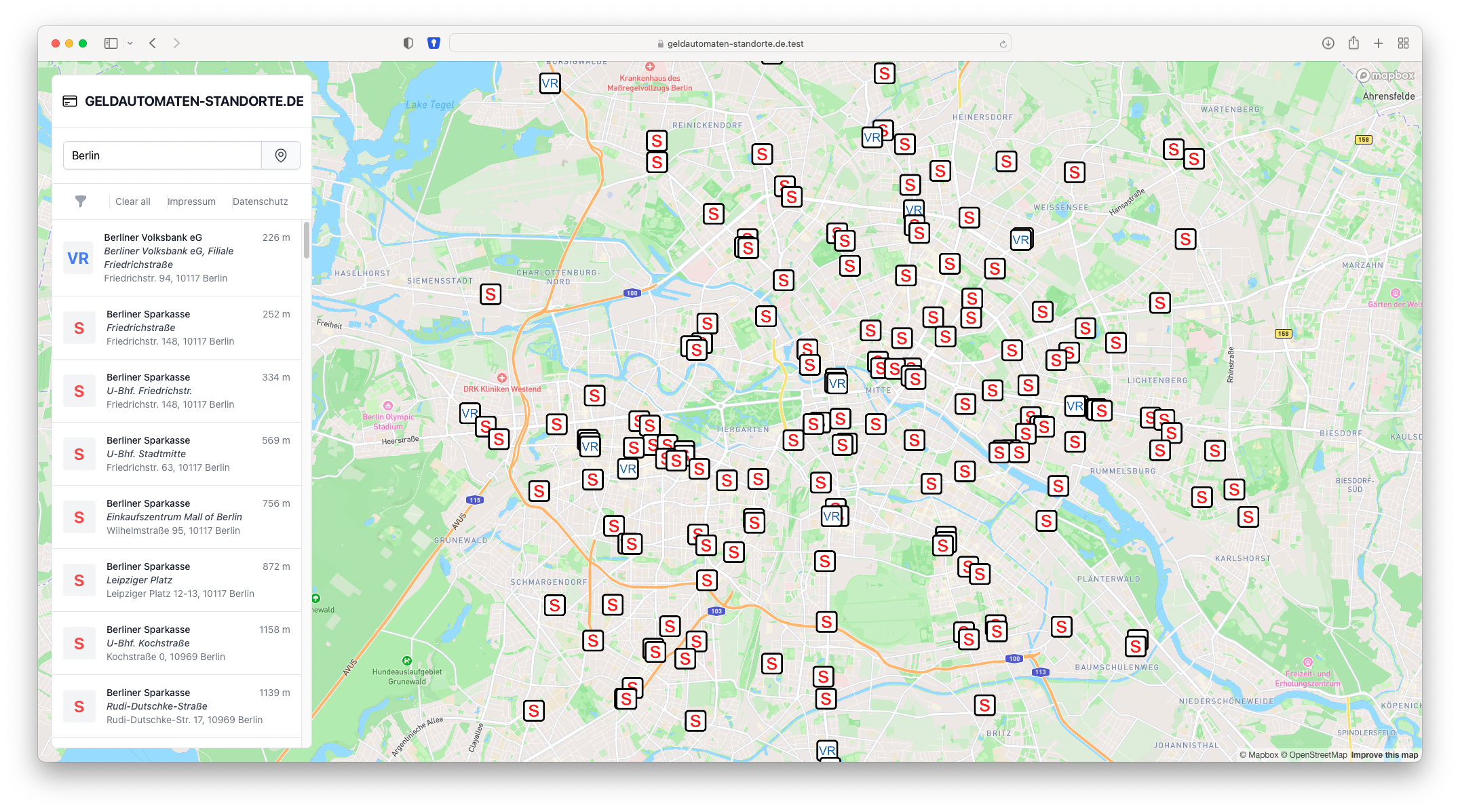Toggle the Safari sidebar icon

coord(111,43)
